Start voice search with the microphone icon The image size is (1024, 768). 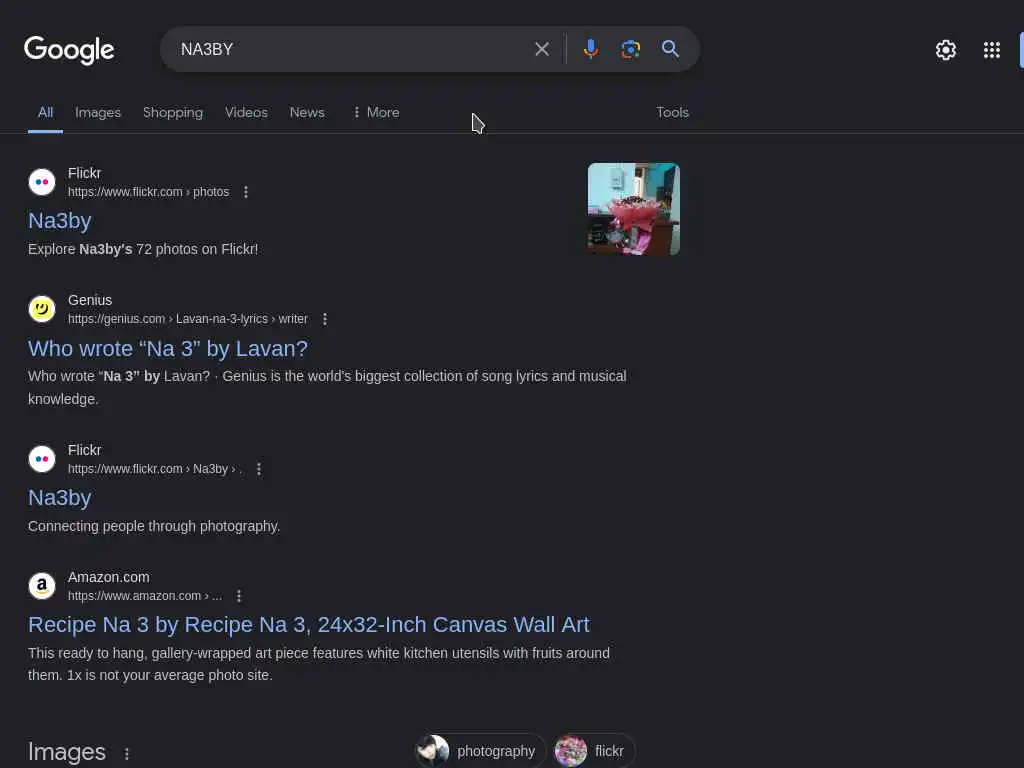point(590,49)
